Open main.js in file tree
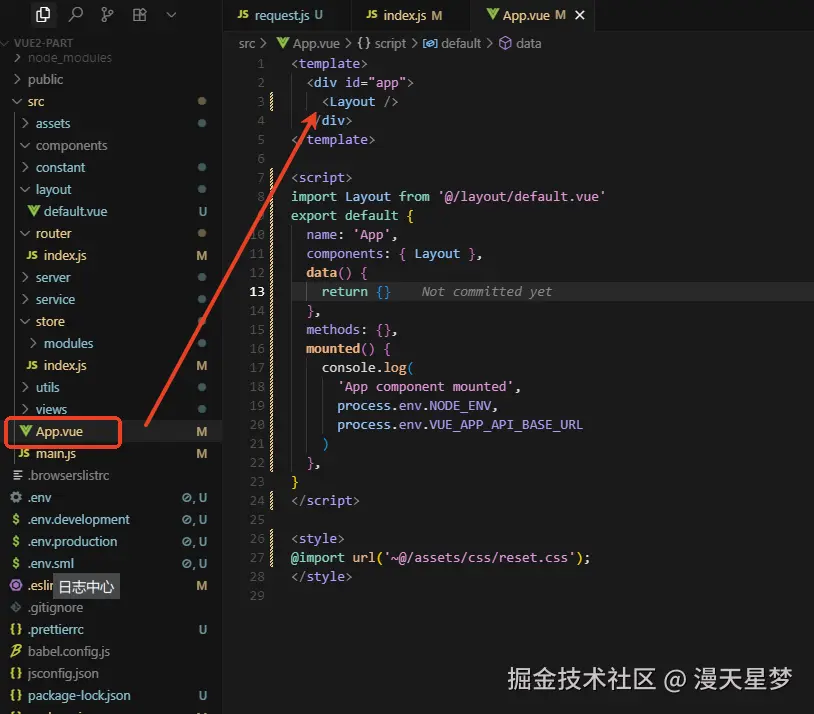This screenshot has height=714, width=814. coord(56,453)
